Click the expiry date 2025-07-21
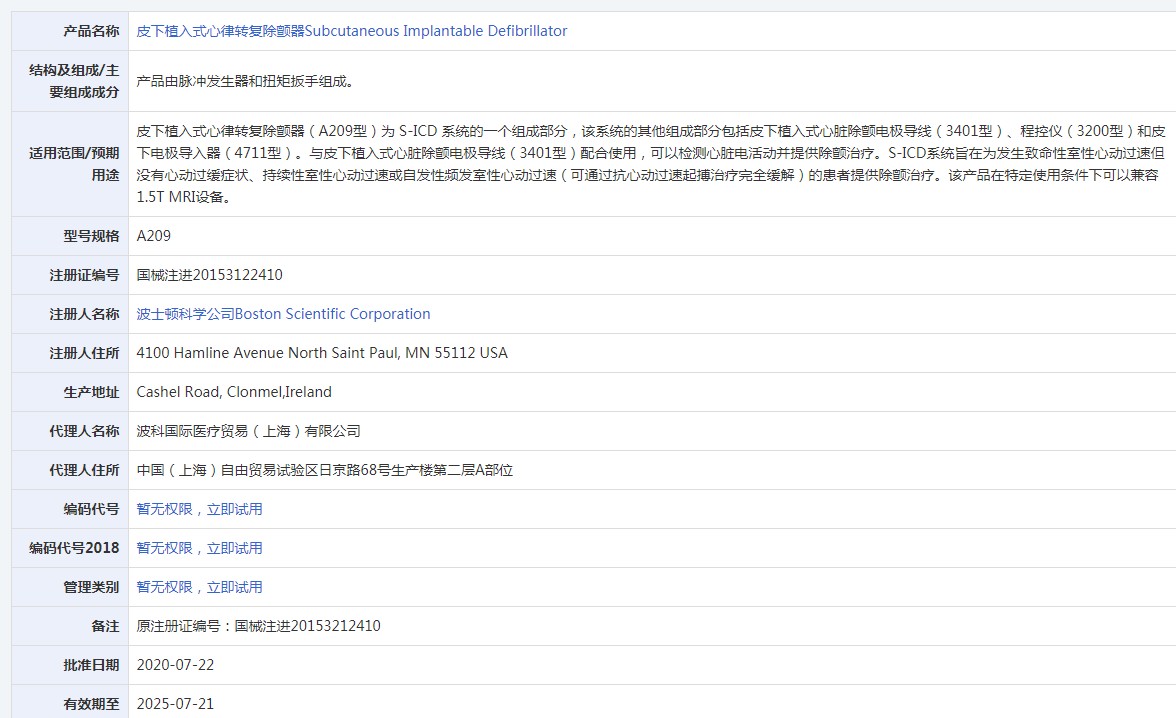Viewport: 1176px width, 718px height. pos(175,704)
